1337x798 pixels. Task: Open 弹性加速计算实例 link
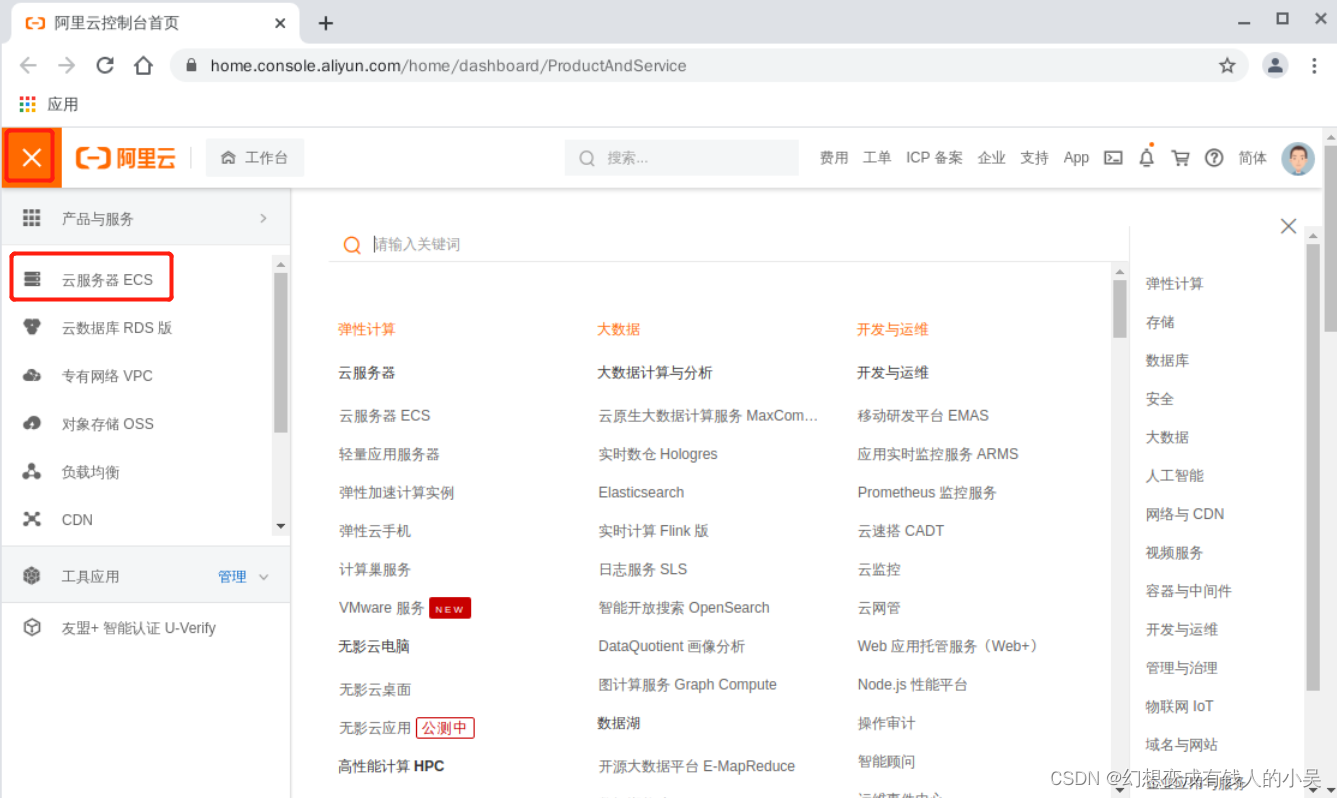click(396, 492)
